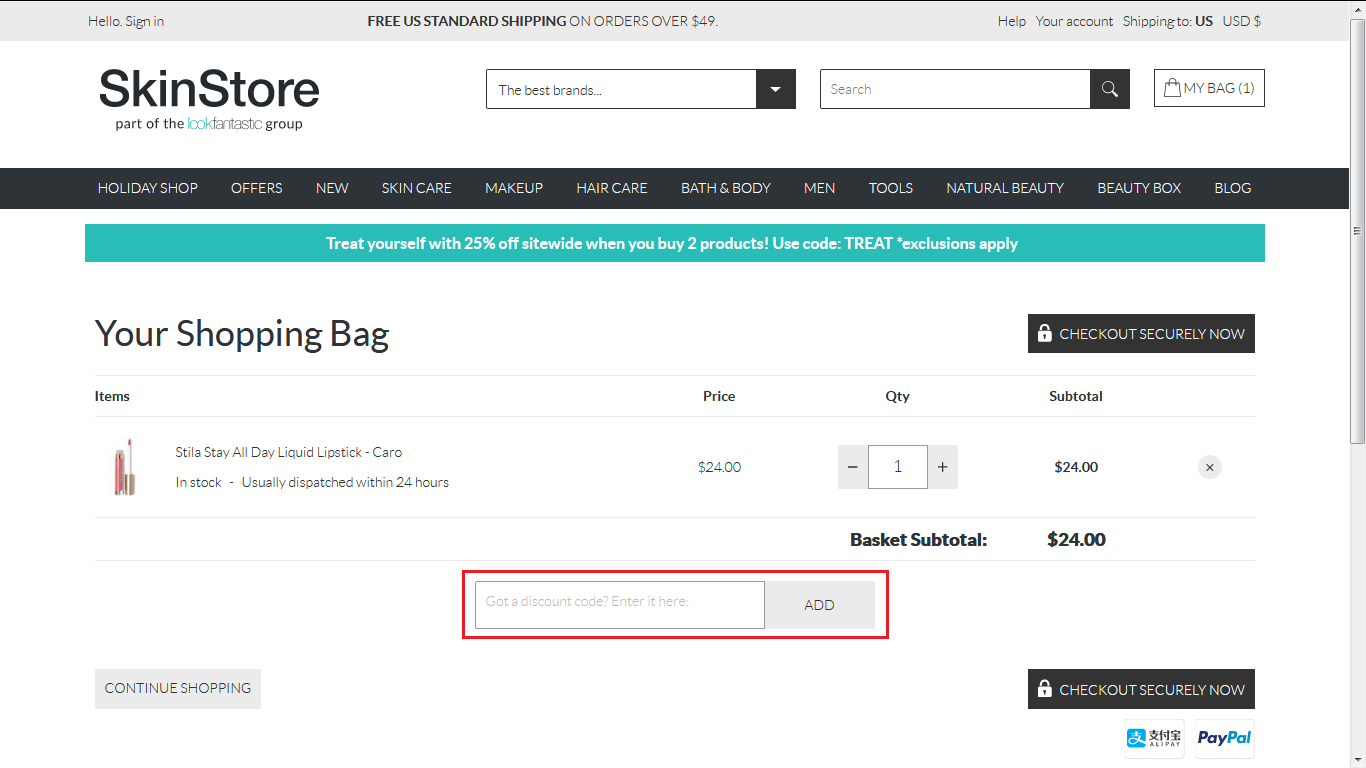Open the Hair Care menu

(612, 188)
